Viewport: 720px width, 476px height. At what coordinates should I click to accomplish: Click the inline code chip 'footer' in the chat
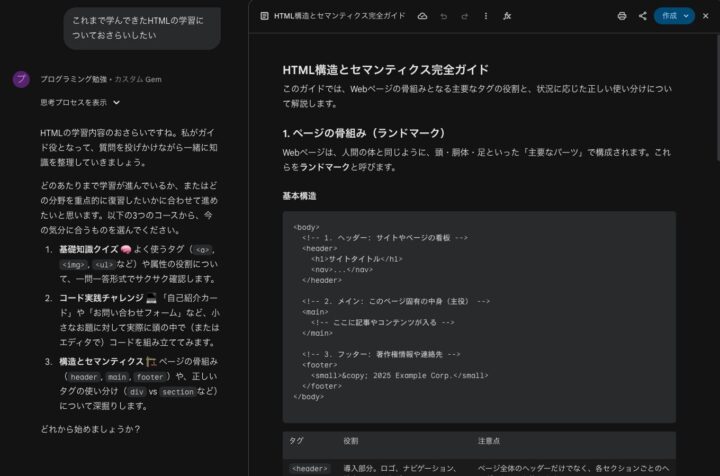point(150,377)
